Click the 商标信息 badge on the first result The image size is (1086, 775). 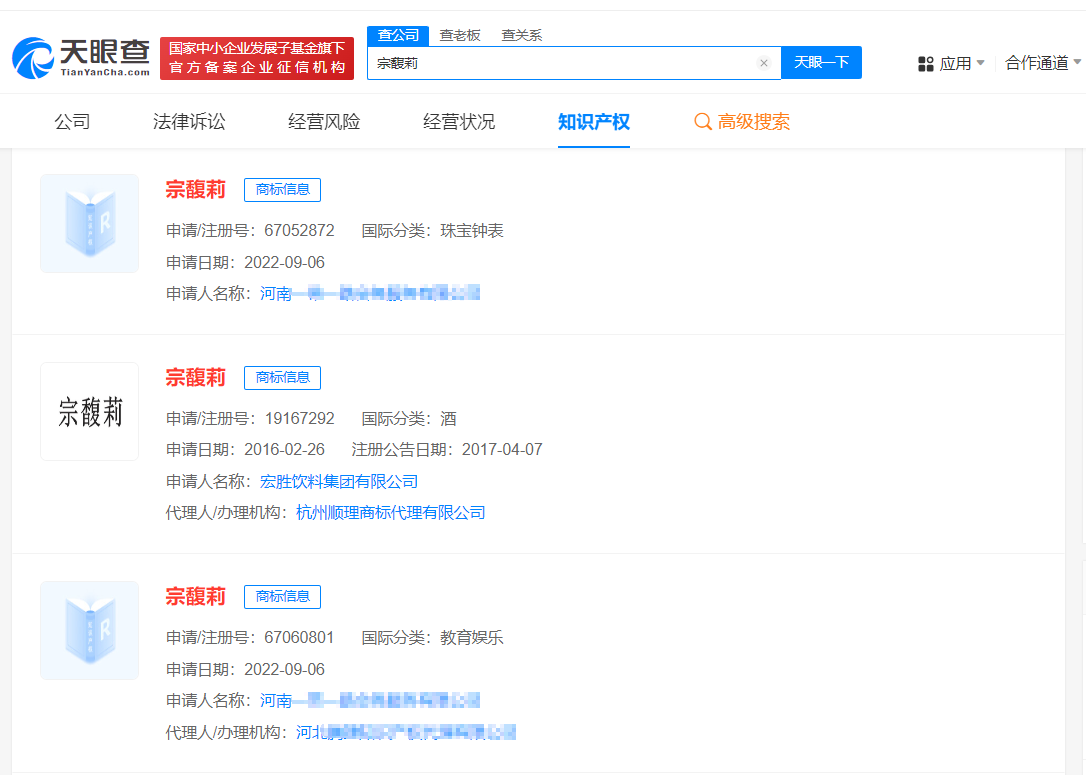[x=283, y=189]
